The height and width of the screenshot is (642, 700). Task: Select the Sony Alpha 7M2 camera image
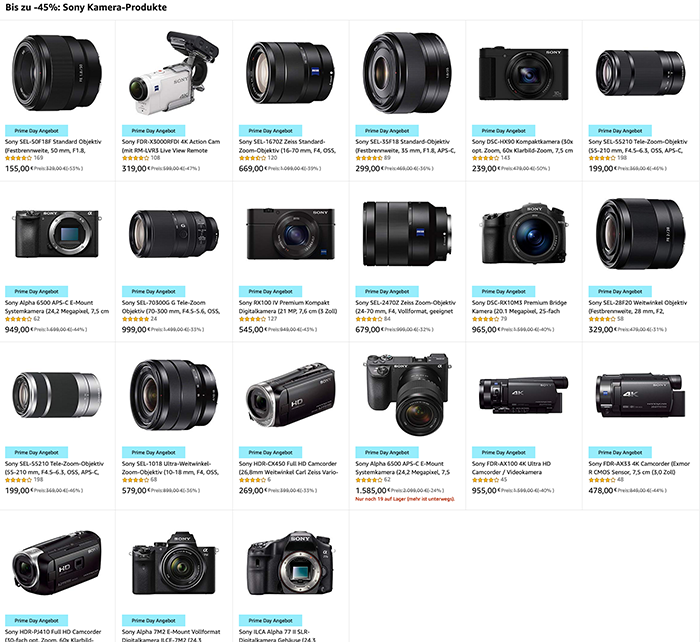click(174, 563)
